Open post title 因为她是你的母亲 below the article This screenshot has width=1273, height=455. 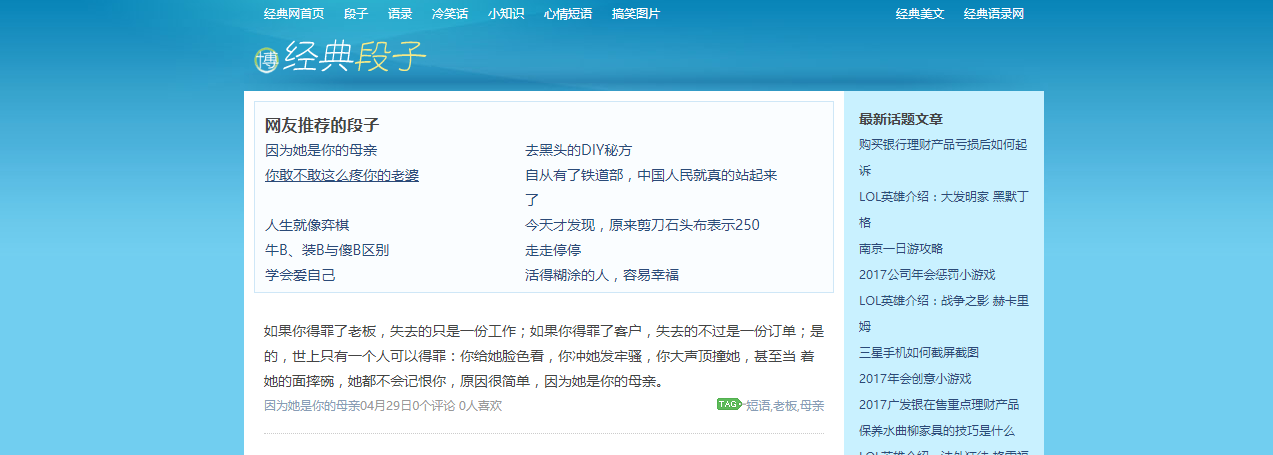coord(312,406)
